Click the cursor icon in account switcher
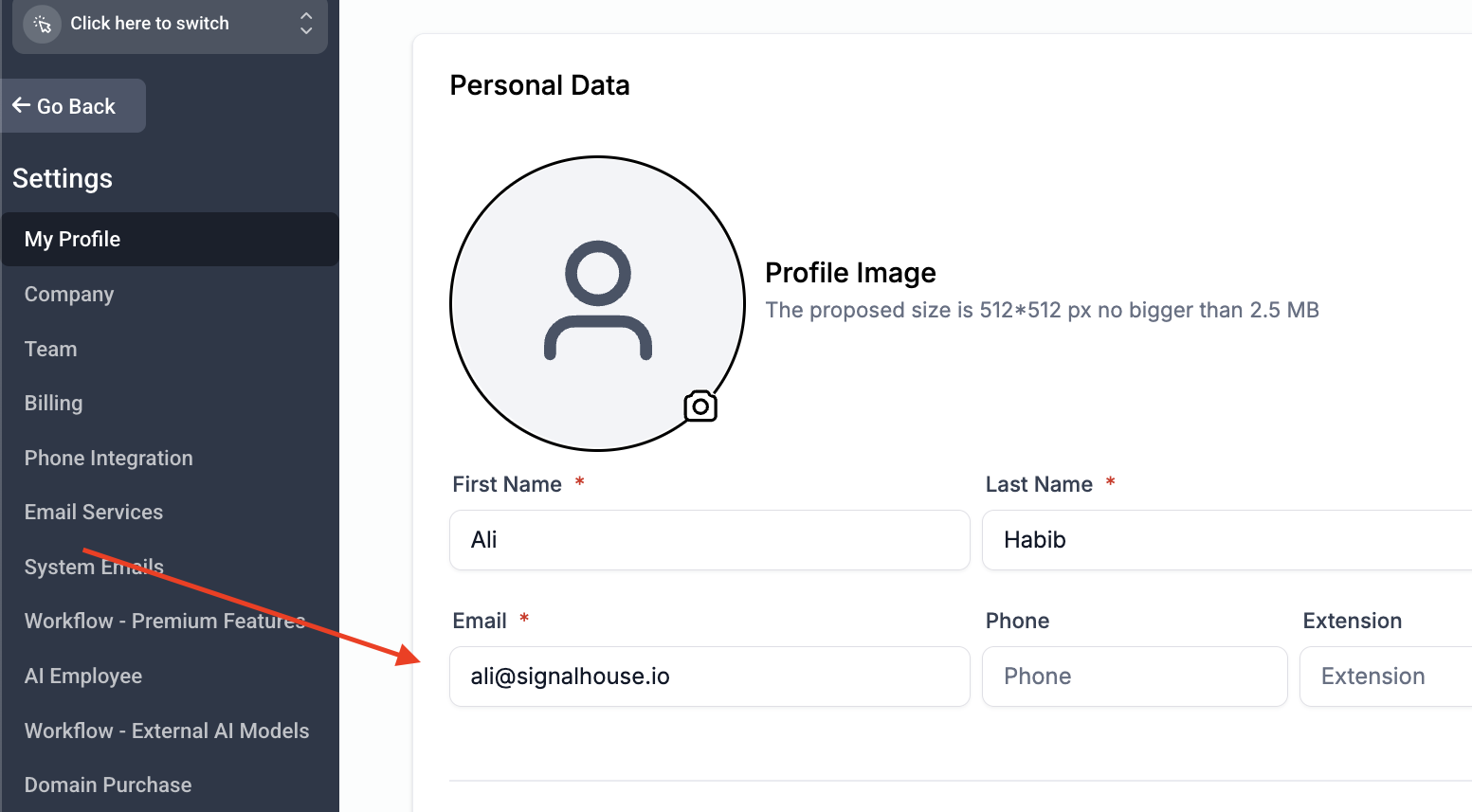The image size is (1472, 812). tap(43, 24)
